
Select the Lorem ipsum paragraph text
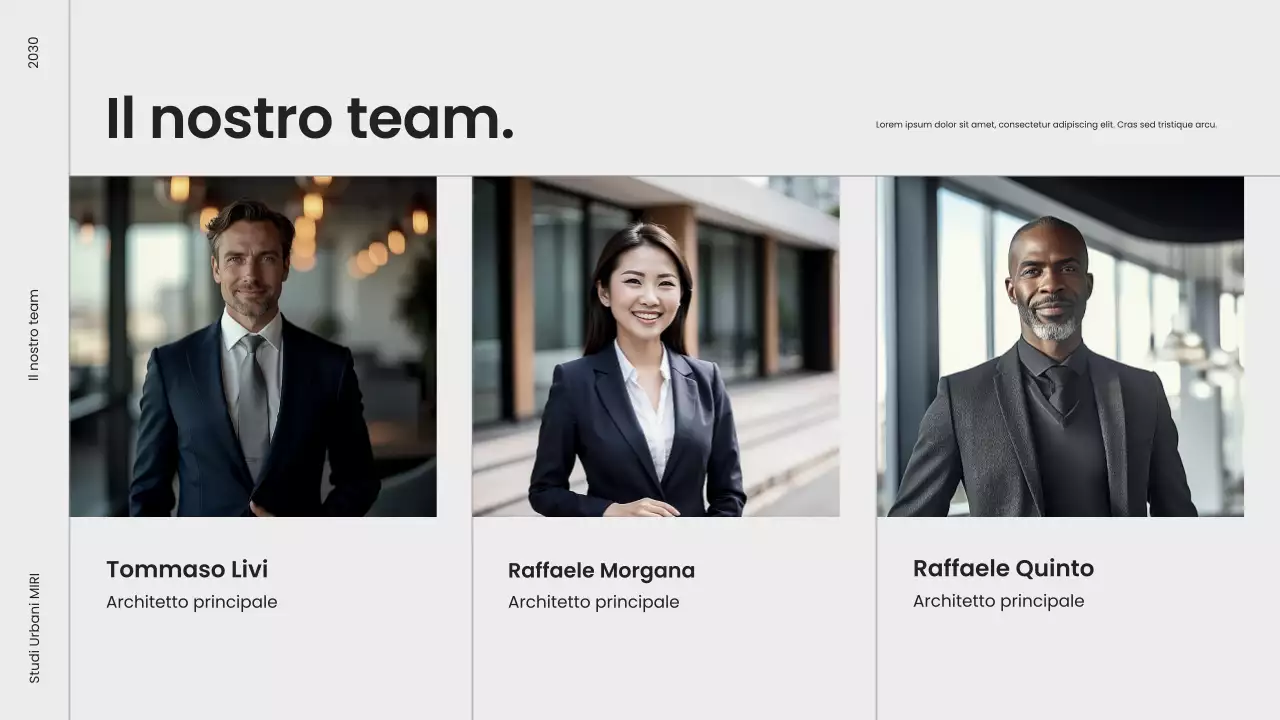click(1046, 125)
